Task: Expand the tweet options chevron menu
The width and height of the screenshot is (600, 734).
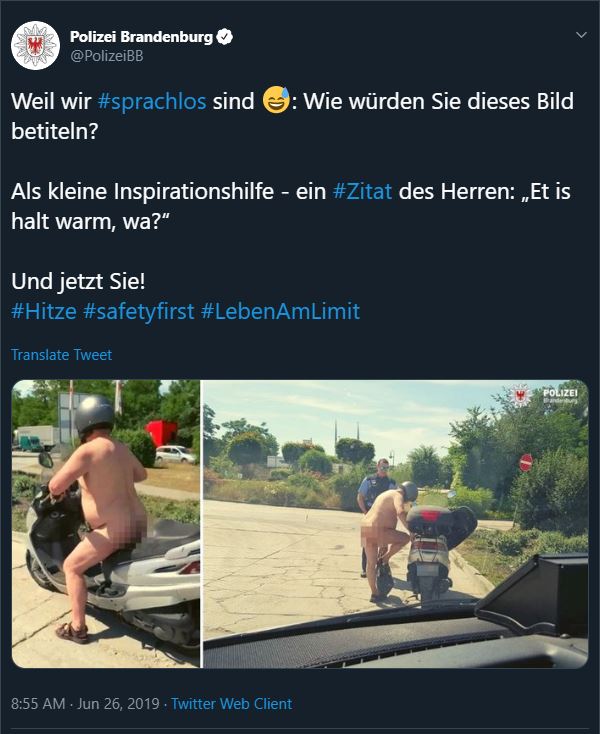Action: pos(581,35)
